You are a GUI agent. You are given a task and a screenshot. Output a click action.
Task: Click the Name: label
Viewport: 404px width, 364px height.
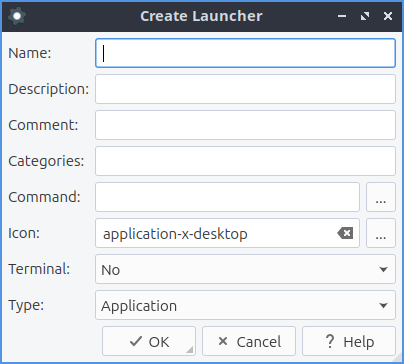click(30, 53)
